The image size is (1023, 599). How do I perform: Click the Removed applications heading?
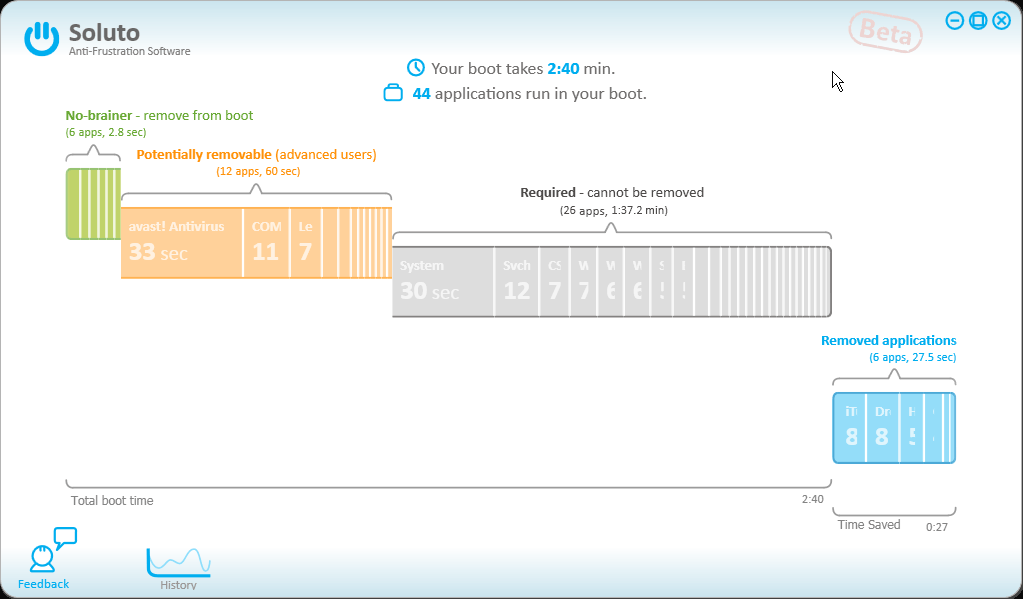point(889,341)
